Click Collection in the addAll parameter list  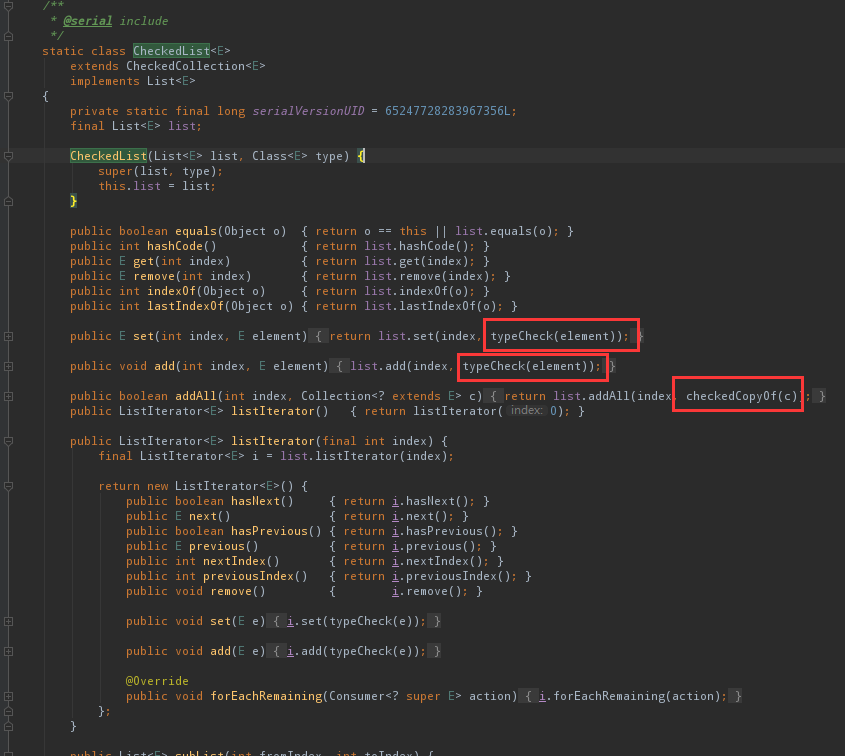coord(336,396)
